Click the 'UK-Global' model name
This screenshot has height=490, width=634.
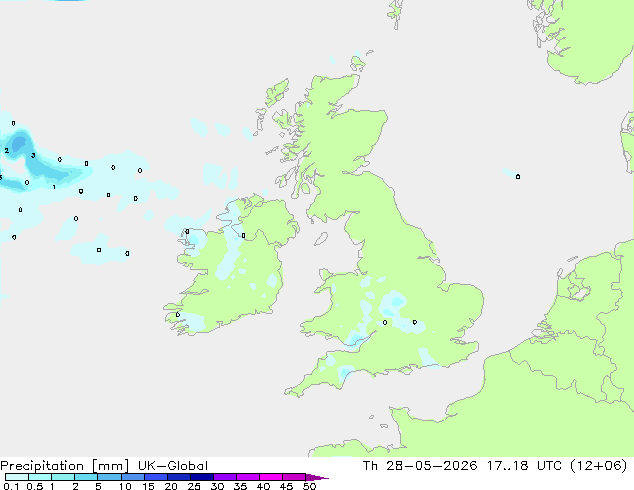[x=173, y=466]
